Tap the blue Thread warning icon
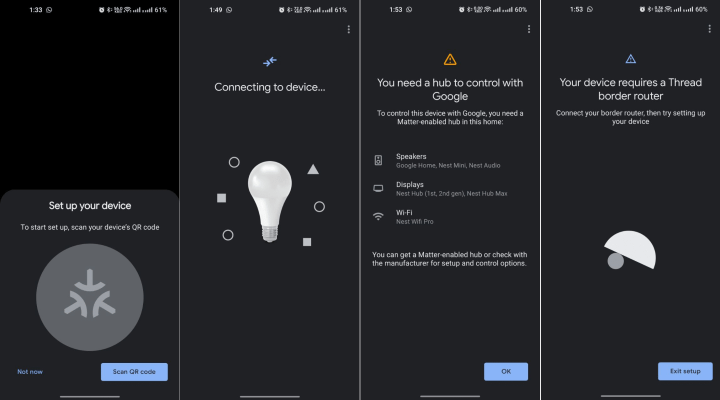This screenshot has width=720, height=400. click(630, 59)
